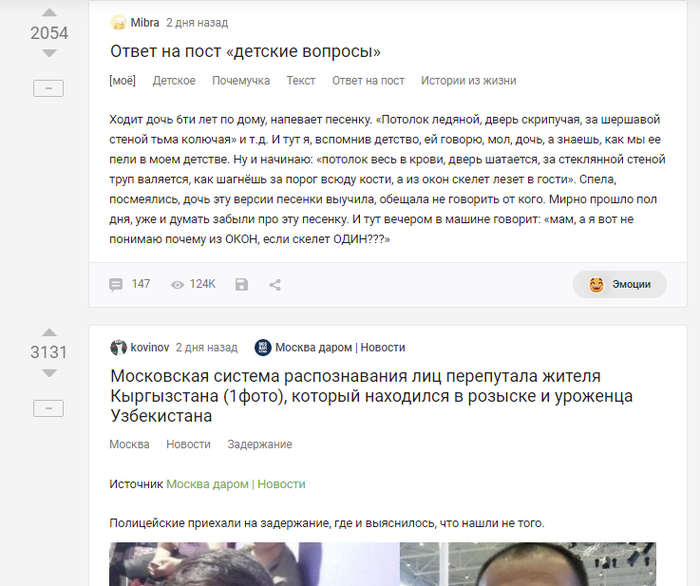The height and width of the screenshot is (586, 700).
Task: Open the face recognition photo in the post
Action: 383,564
